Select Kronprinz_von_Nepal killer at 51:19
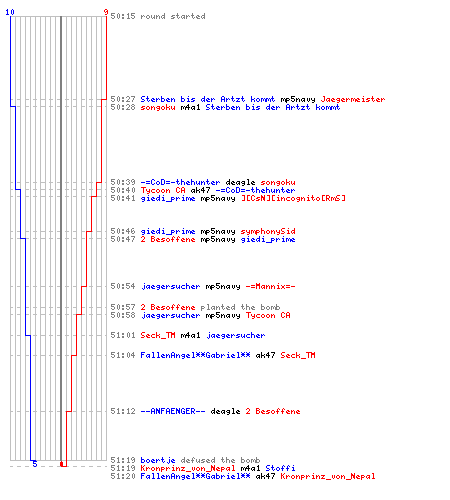The width and height of the screenshot is (450, 500). tap(188, 468)
